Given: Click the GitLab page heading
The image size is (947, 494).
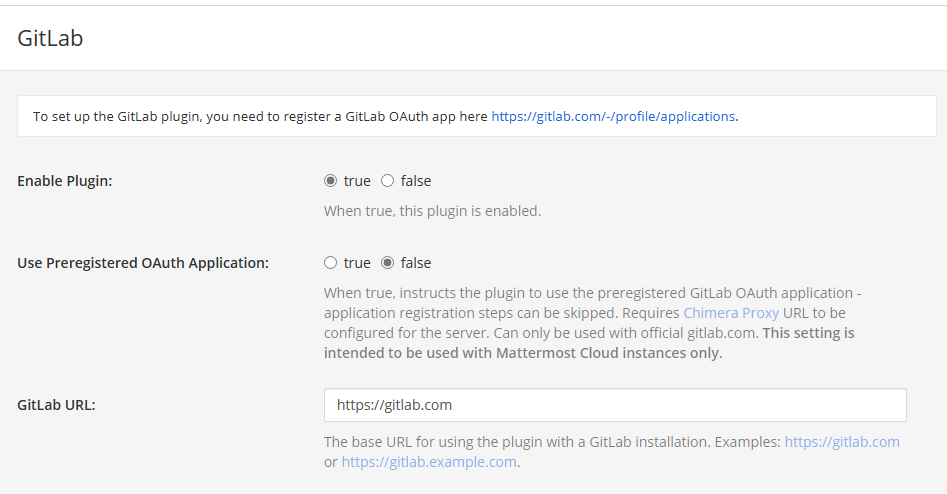Looking at the screenshot, I should tap(50, 38).
